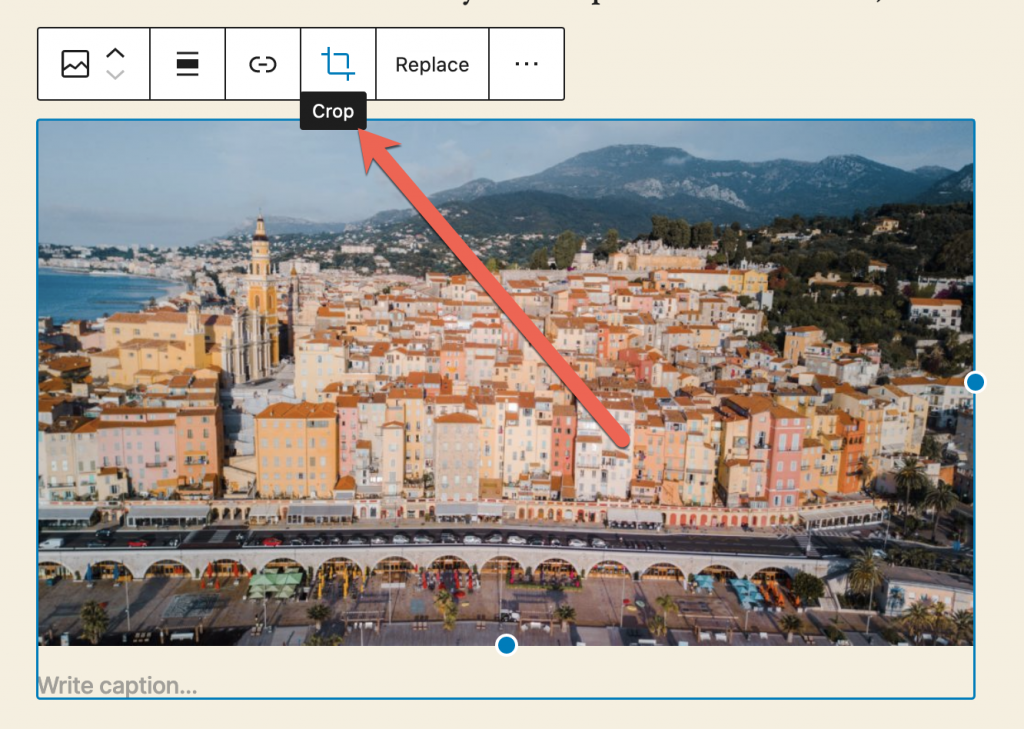The width and height of the screenshot is (1024, 729).
Task: Click the Replace button
Action: (x=432, y=64)
